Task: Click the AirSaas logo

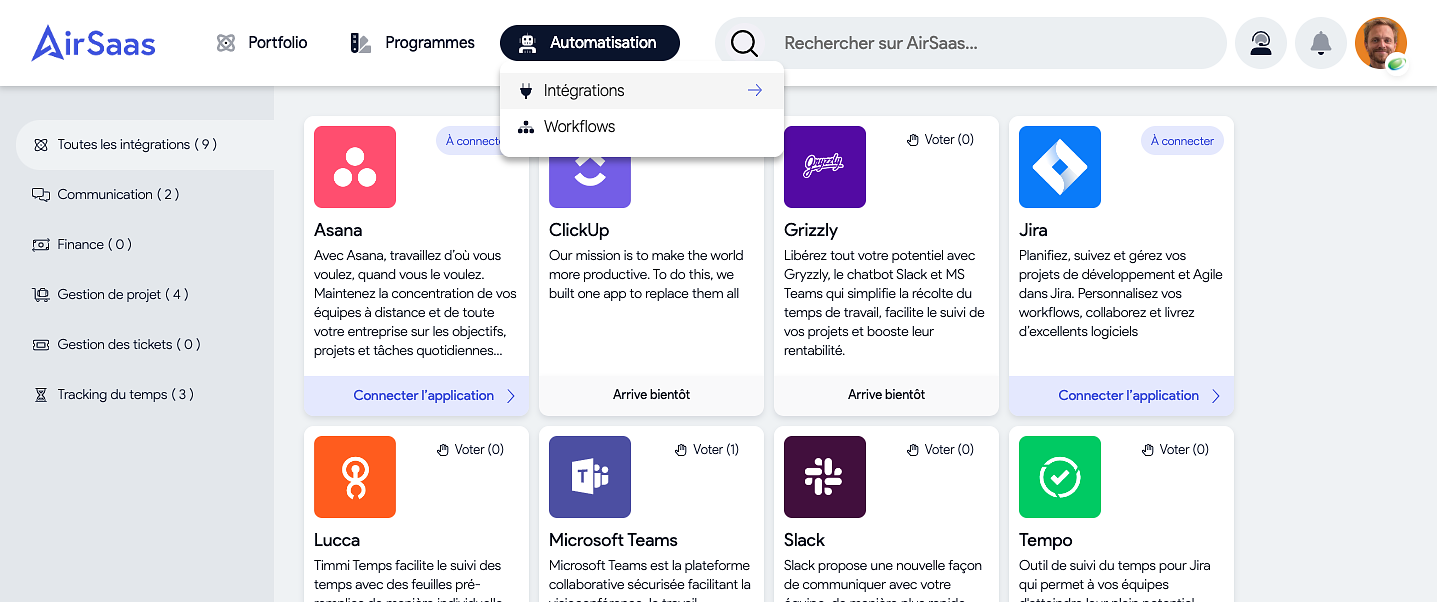Action: click(x=93, y=43)
